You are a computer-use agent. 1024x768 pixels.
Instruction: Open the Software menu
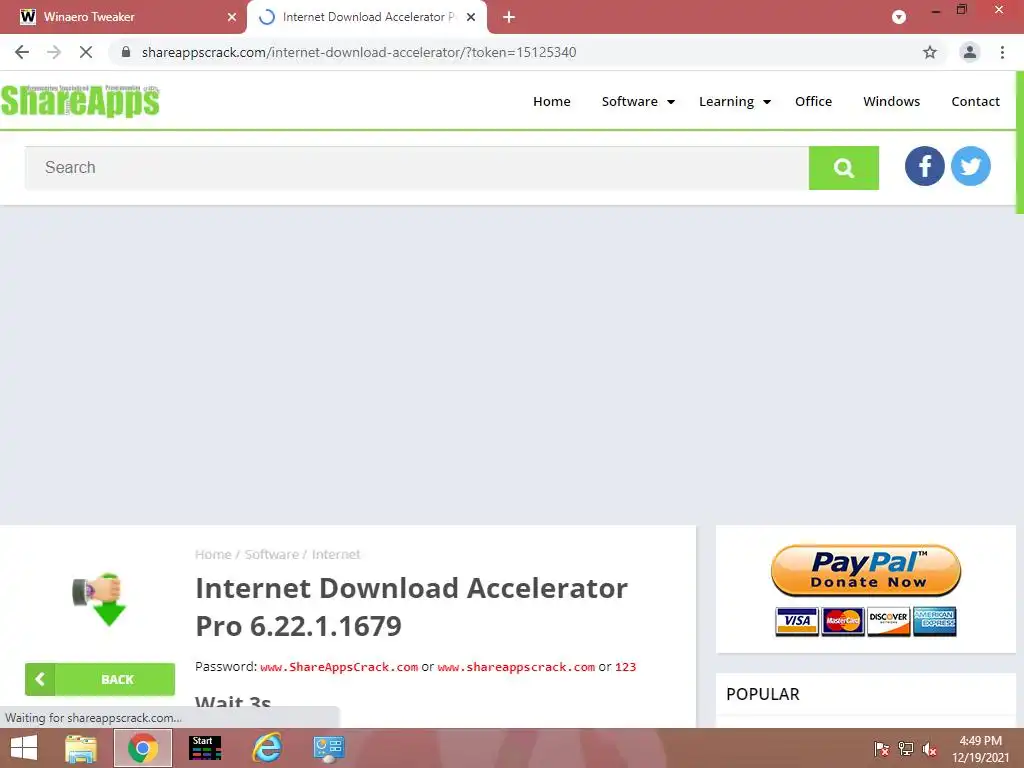[630, 101]
